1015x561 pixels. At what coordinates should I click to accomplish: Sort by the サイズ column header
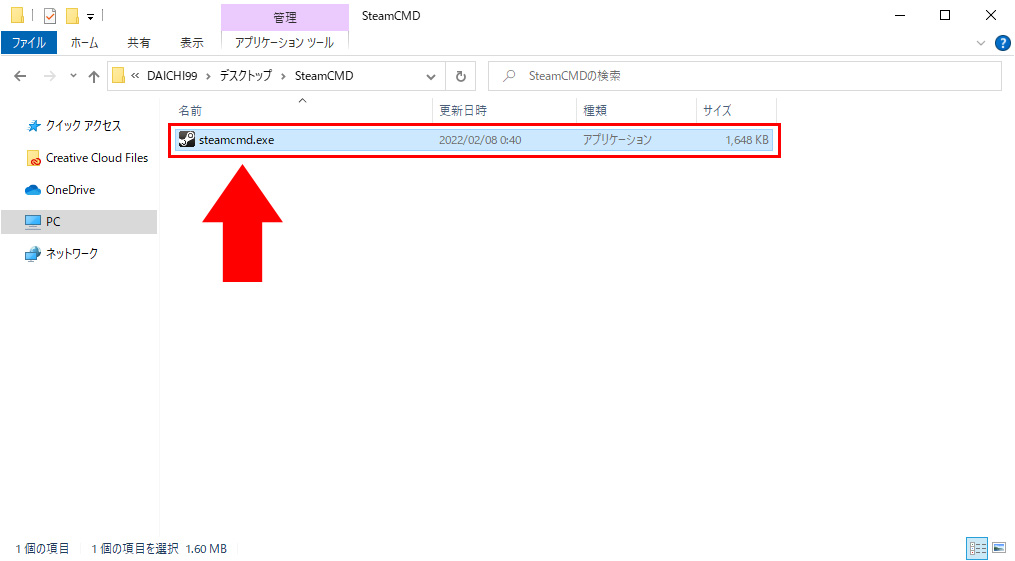pyautogui.click(x=717, y=111)
